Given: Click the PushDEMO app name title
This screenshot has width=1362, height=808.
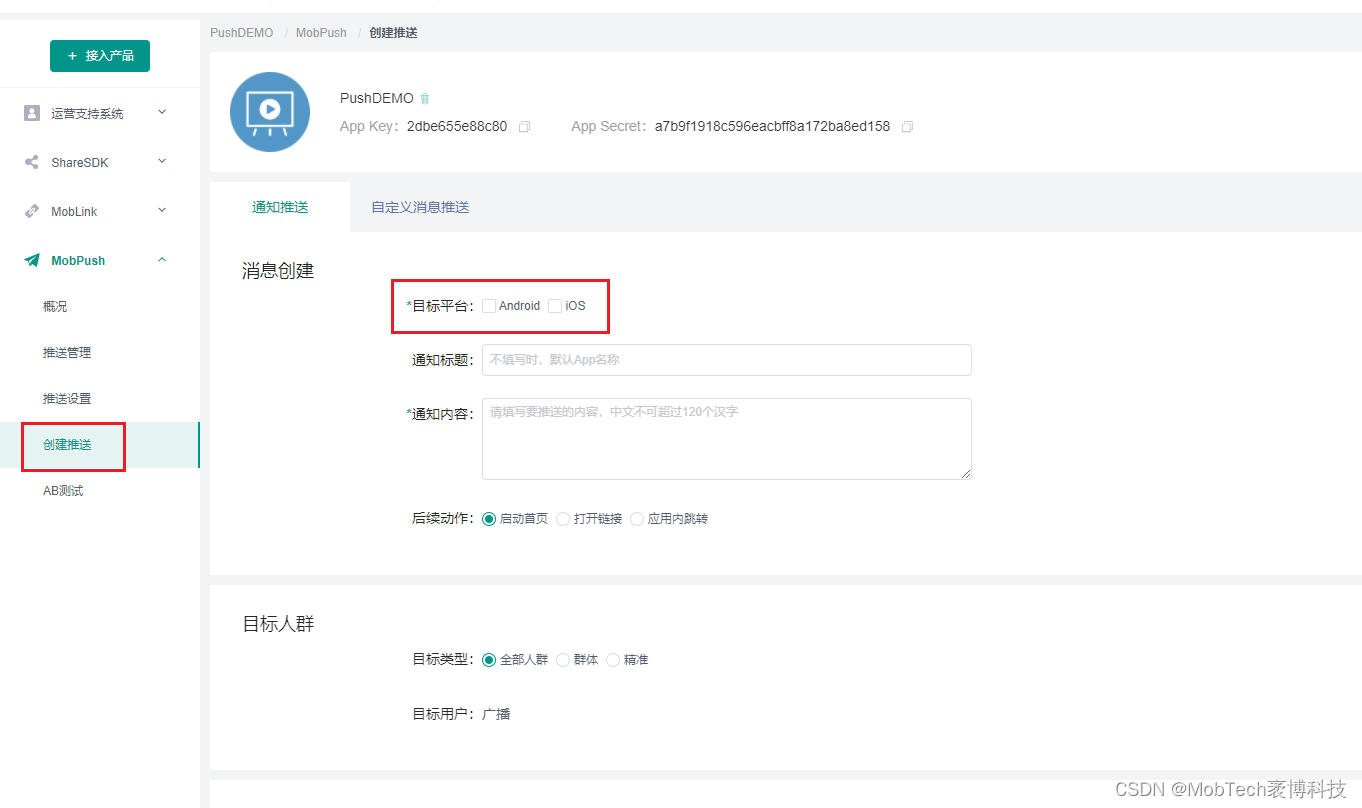Looking at the screenshot, I should (377, 98).
